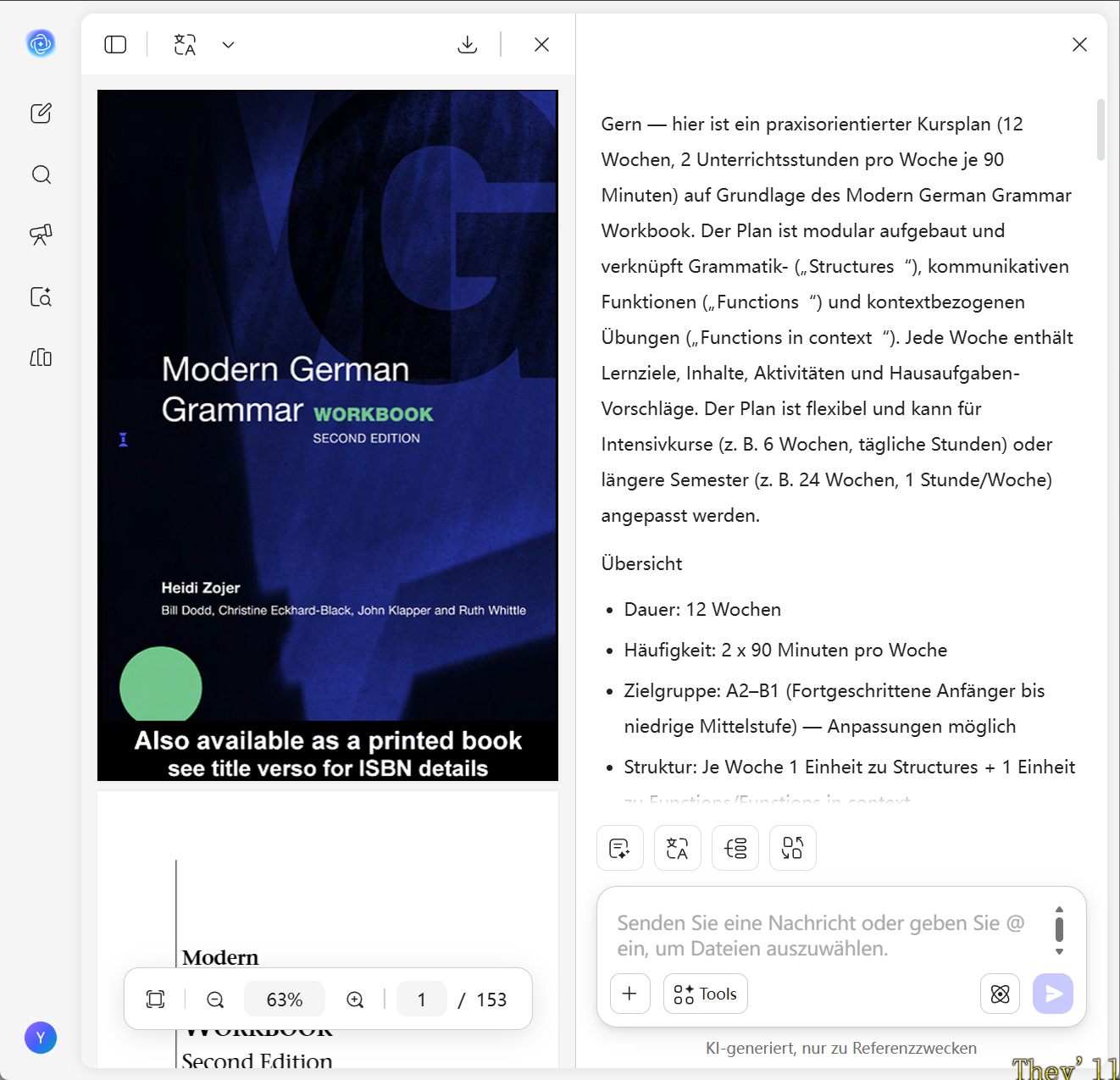1120x1080 pixels.
Task: Send the message with the arrow button
Action: [1053, 994]
